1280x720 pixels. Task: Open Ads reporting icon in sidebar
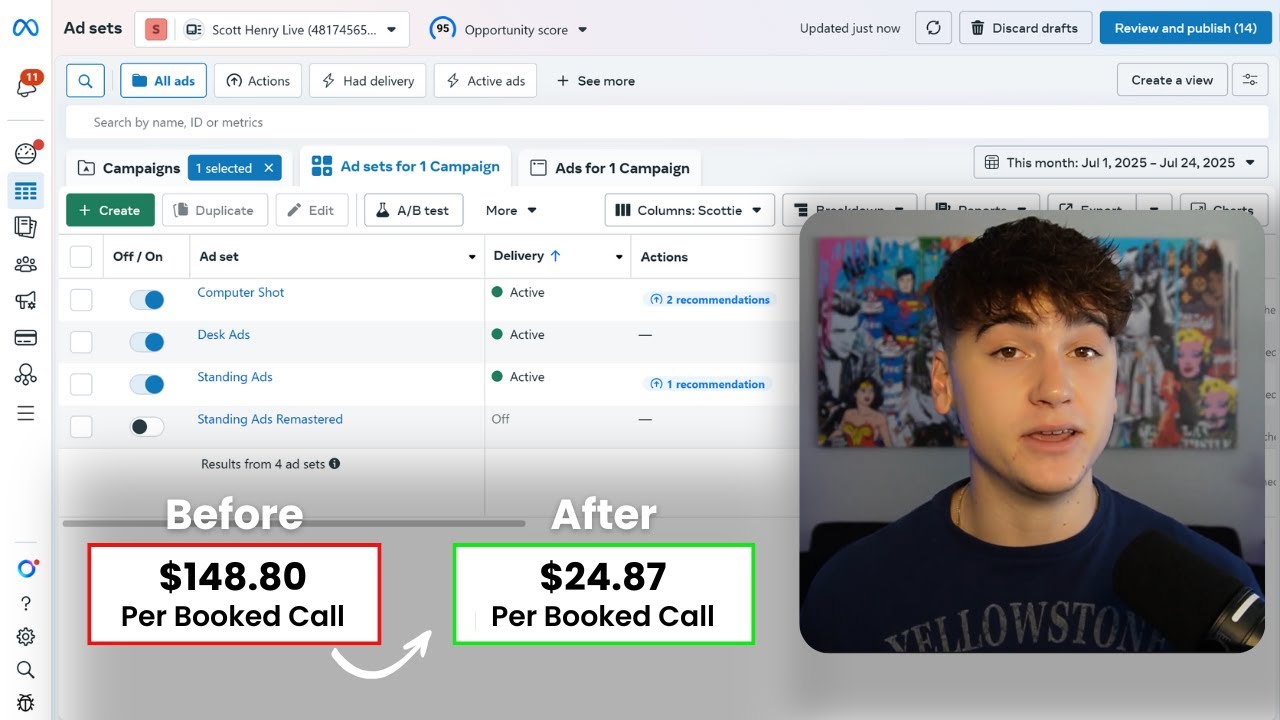(26, 228)
